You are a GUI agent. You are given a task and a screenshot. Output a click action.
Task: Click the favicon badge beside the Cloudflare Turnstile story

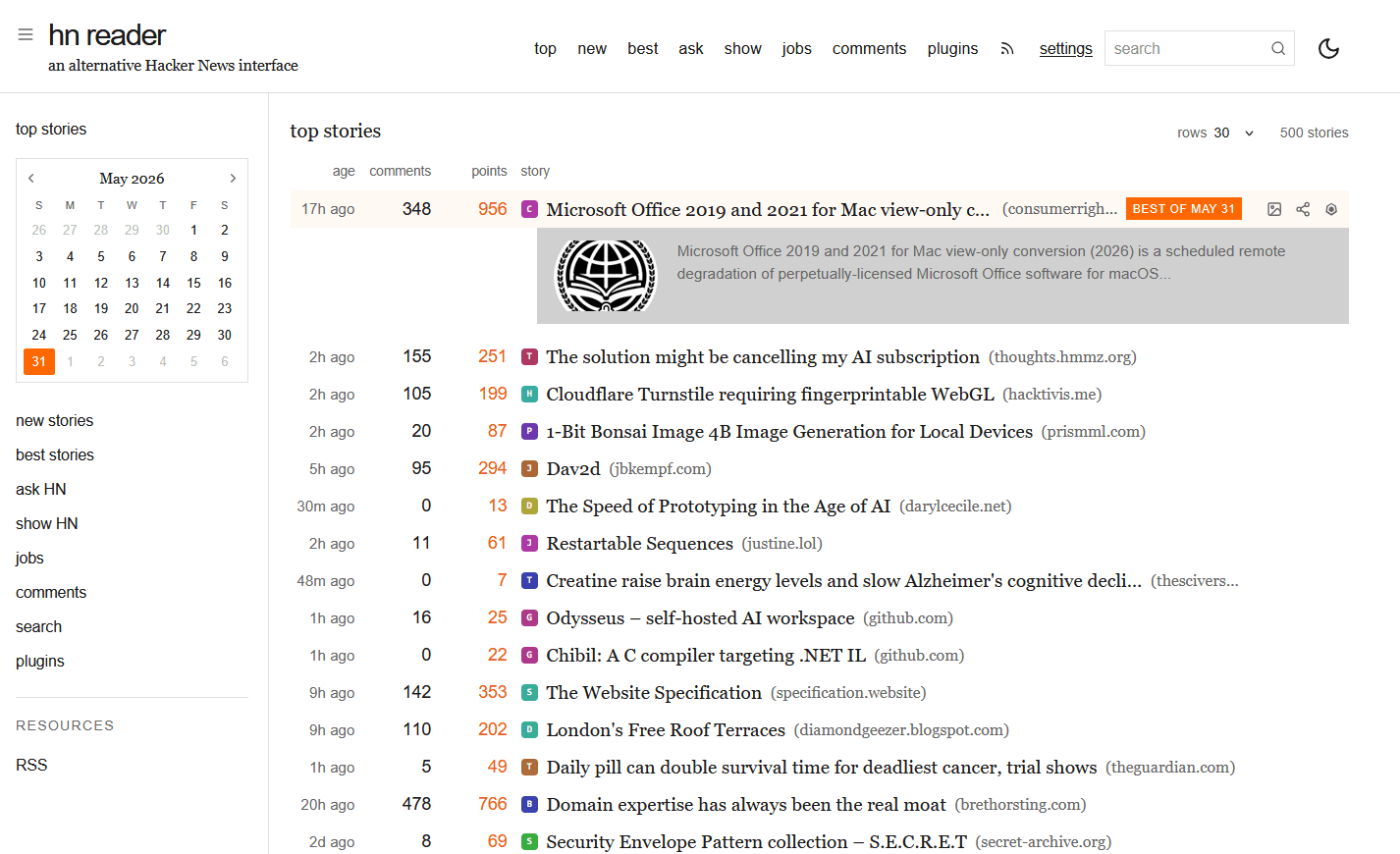(x=529, y=394)
